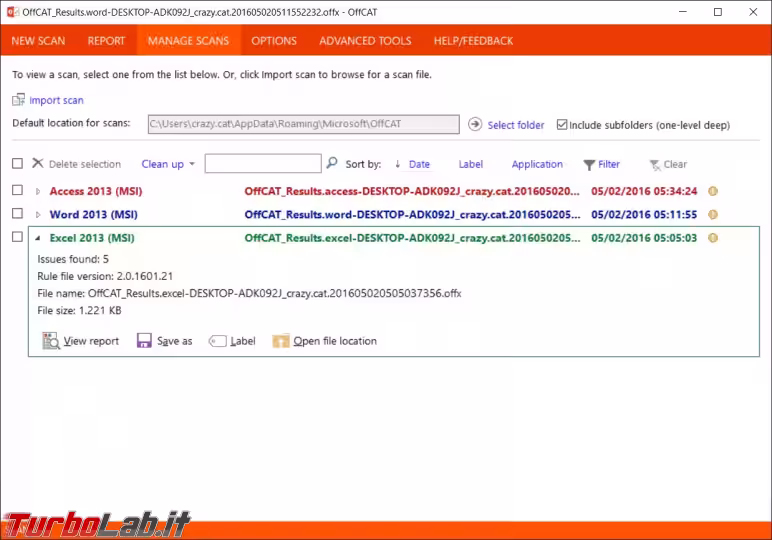
Task: Click the Save as floppy disk icon
Action: pyautogui.click(x=144, y=341)
